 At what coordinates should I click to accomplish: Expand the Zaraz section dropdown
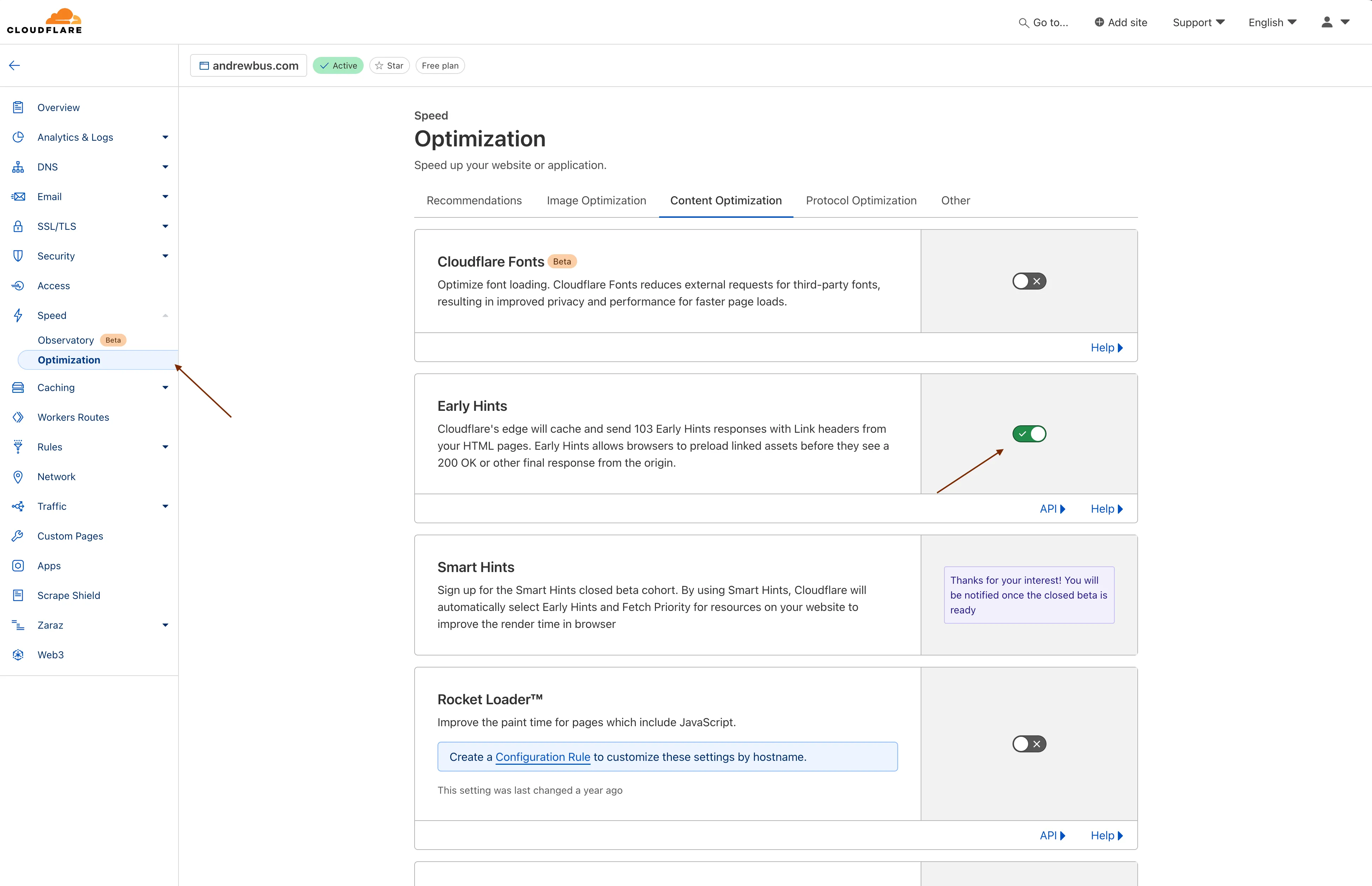coord(163,625)
